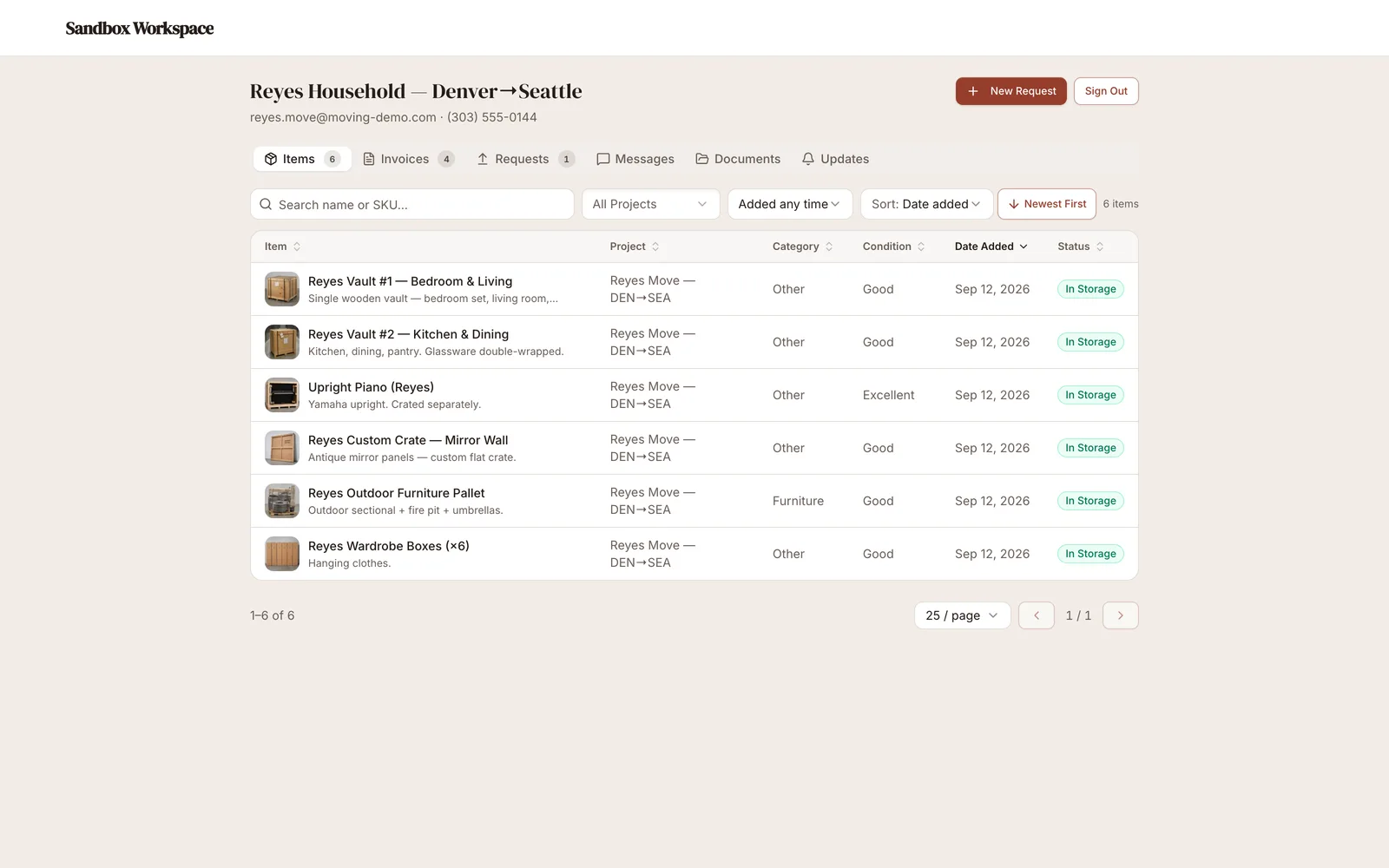Focus the Search name or SKU field
The image size is (1389, 868).
click(412, 204)
